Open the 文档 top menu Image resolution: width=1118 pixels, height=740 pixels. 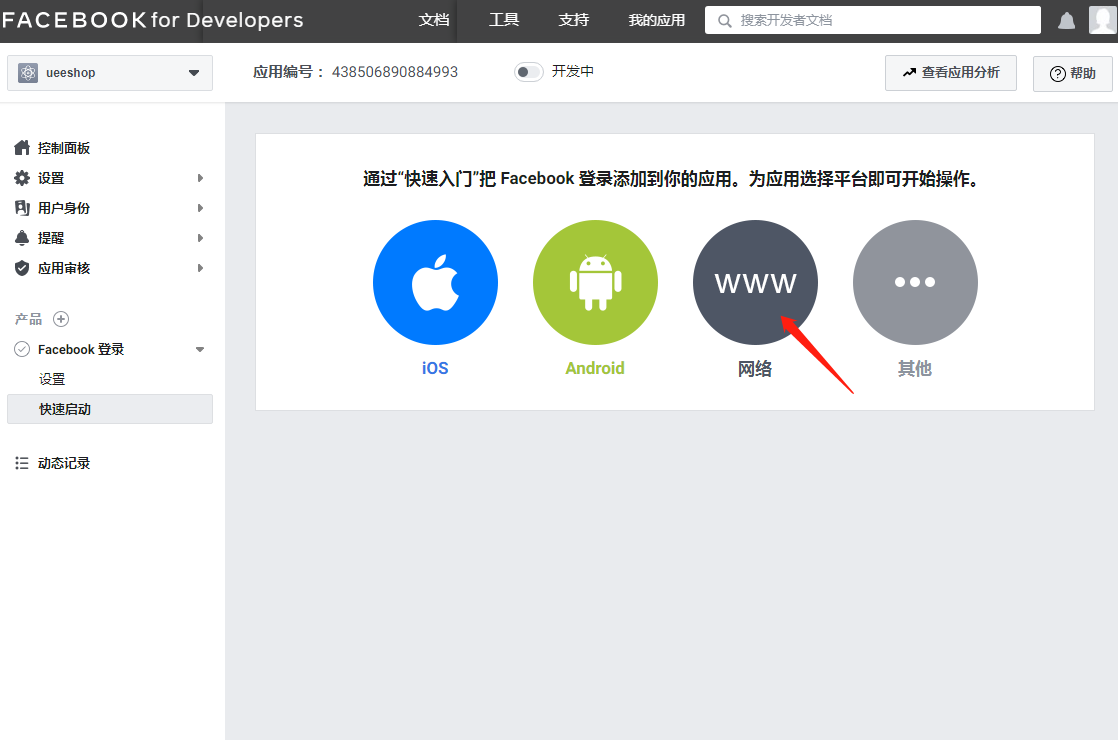click(x=434, y=20)
